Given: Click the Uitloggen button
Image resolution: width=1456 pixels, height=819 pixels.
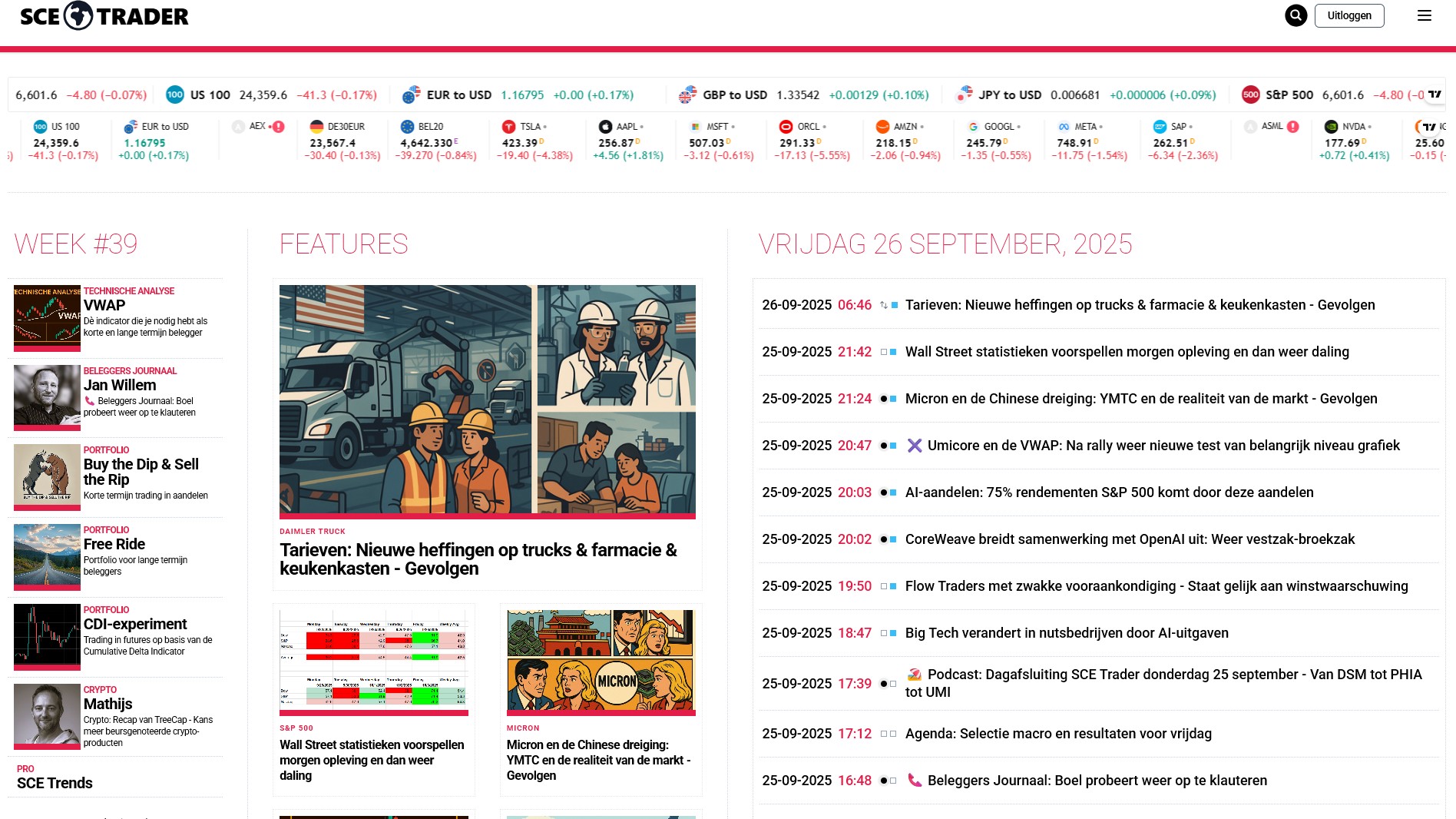Looking at the screenshot, I should tap(1348, 15).
